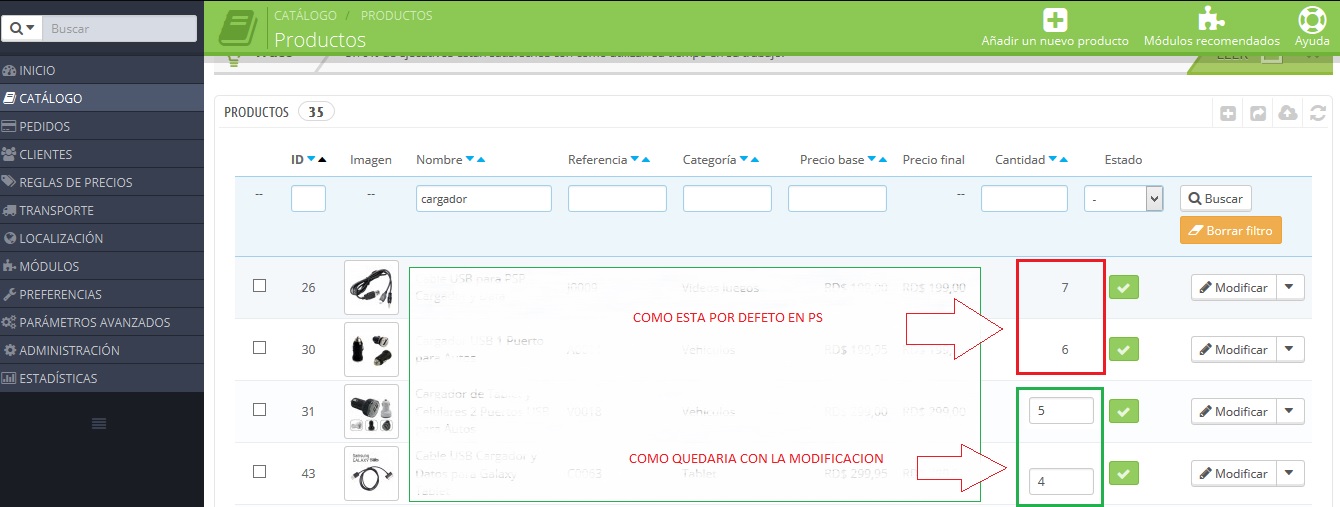
Task: Click the panel add-new plus icon
Action: [1228, 114]
